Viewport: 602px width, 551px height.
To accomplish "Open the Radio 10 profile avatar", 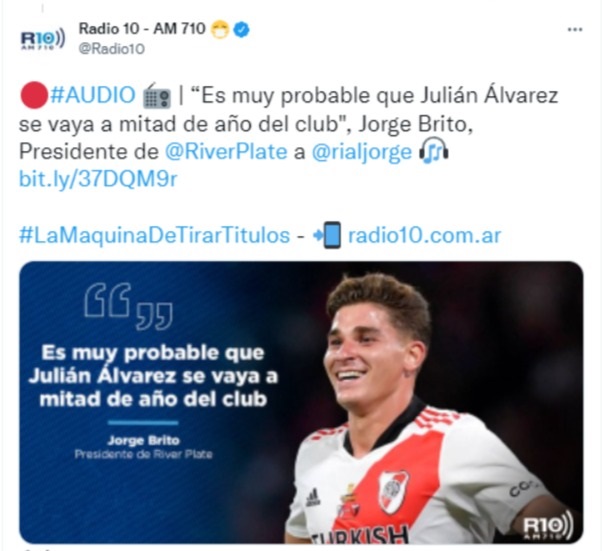I will (43, 39).
